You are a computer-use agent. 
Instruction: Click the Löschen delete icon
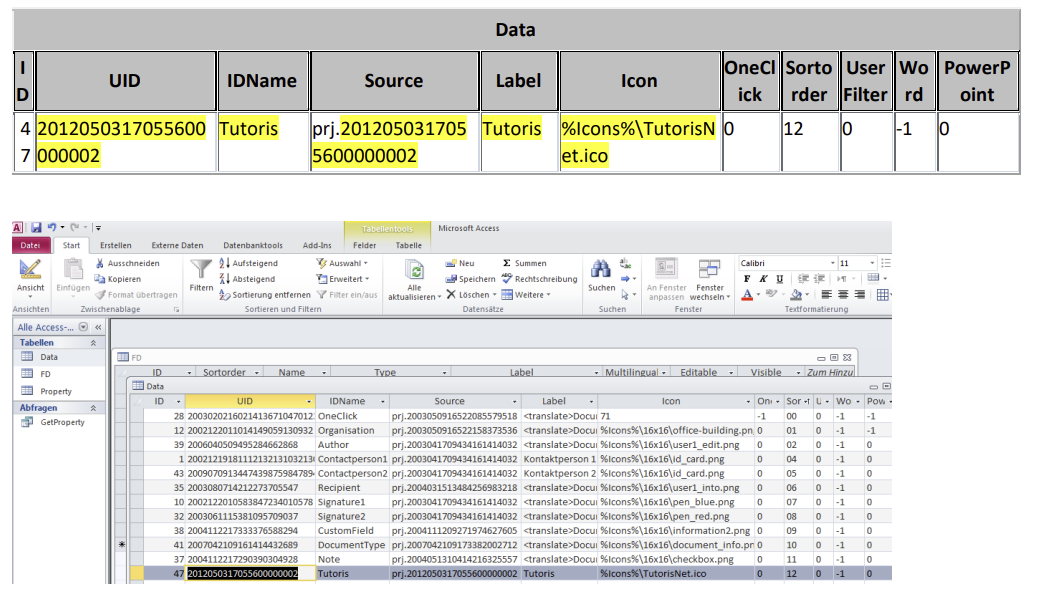[451, 294]
